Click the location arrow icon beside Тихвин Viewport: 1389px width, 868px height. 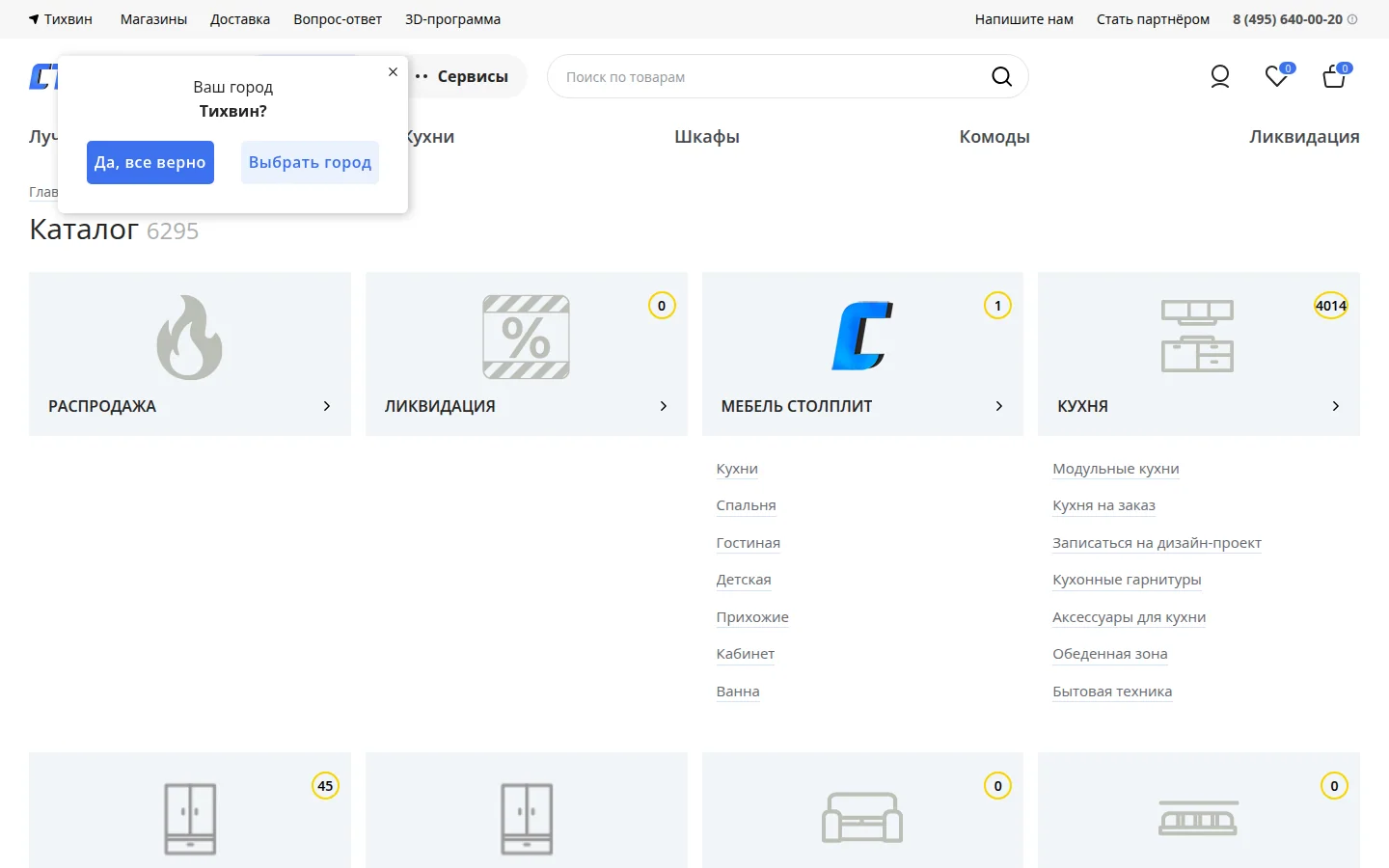pyautogui.click(x=34, y=19)
